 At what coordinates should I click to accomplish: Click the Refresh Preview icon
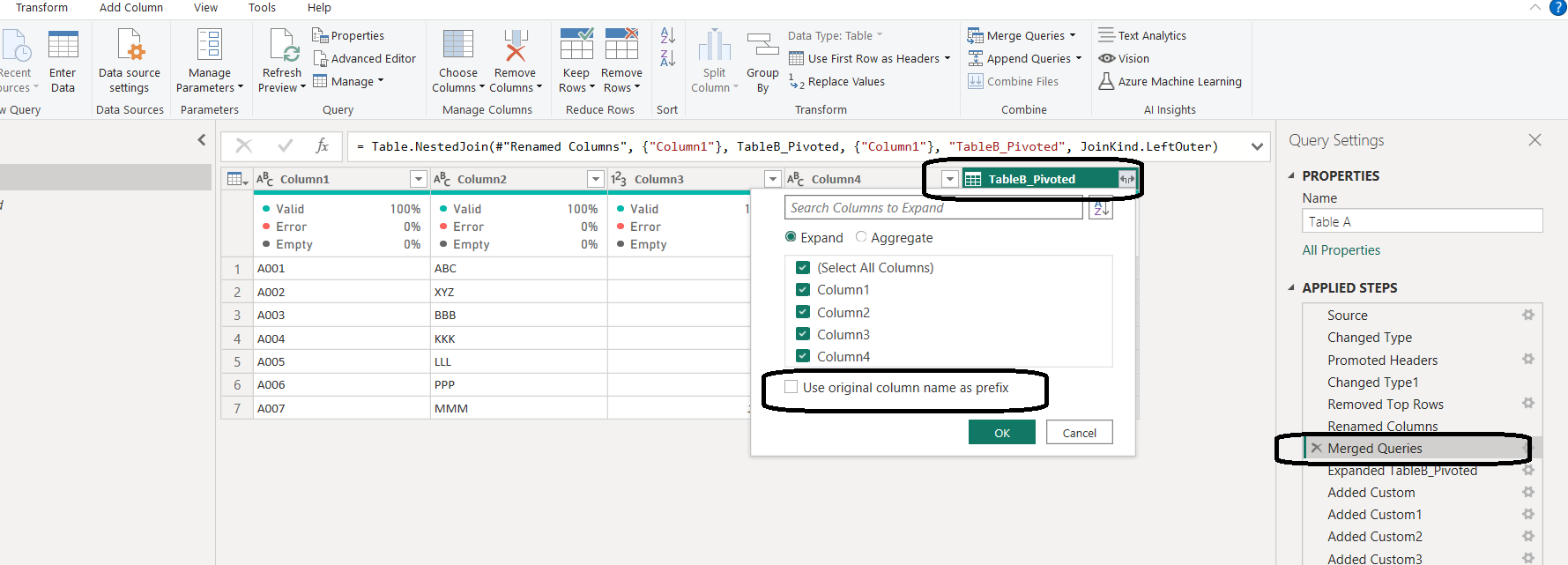tap(282, 44)
